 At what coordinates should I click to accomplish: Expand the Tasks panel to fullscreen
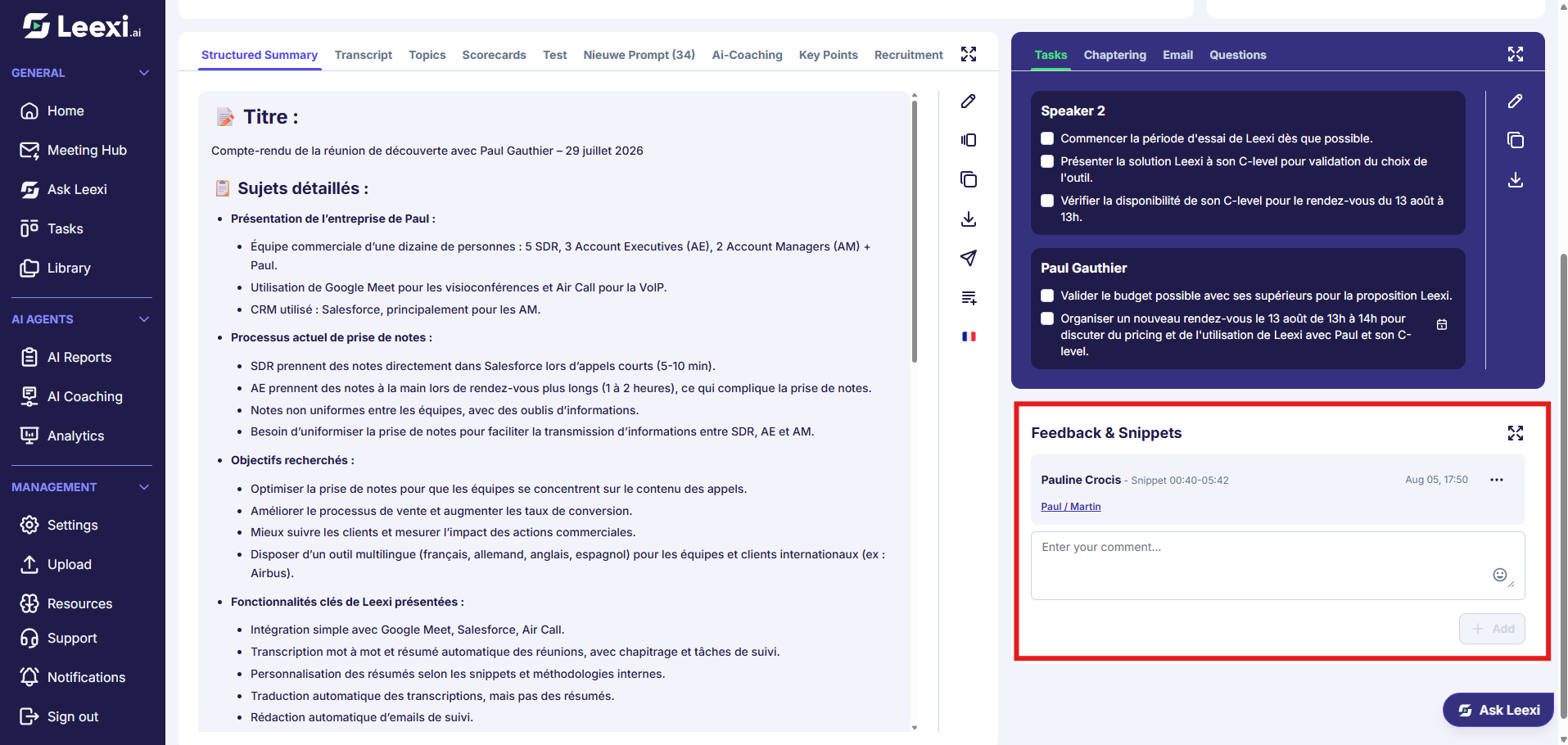(x=1516, y=54)
